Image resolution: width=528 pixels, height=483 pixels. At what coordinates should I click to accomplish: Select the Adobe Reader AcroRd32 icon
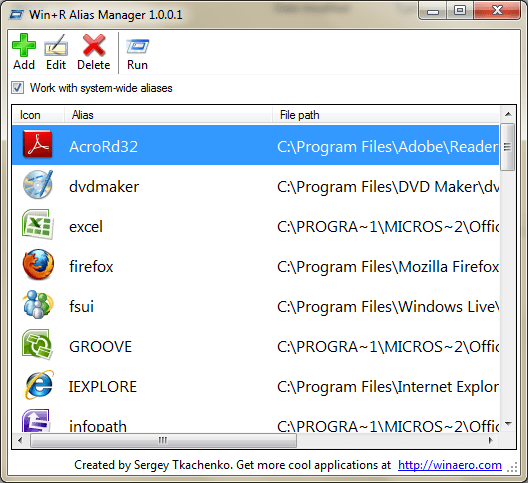click(38, 145)
